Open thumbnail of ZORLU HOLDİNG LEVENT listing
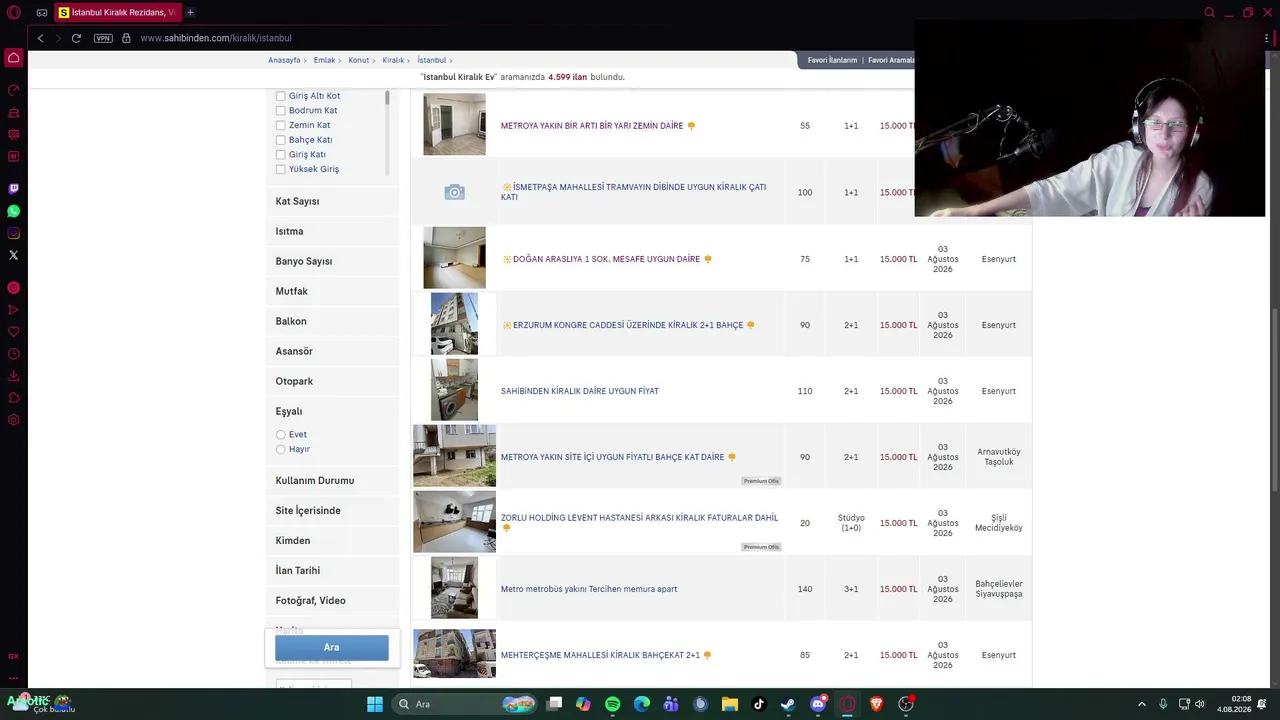Image resolution: width=1280 pixels, height=720 pixels. tap(454, 522)
